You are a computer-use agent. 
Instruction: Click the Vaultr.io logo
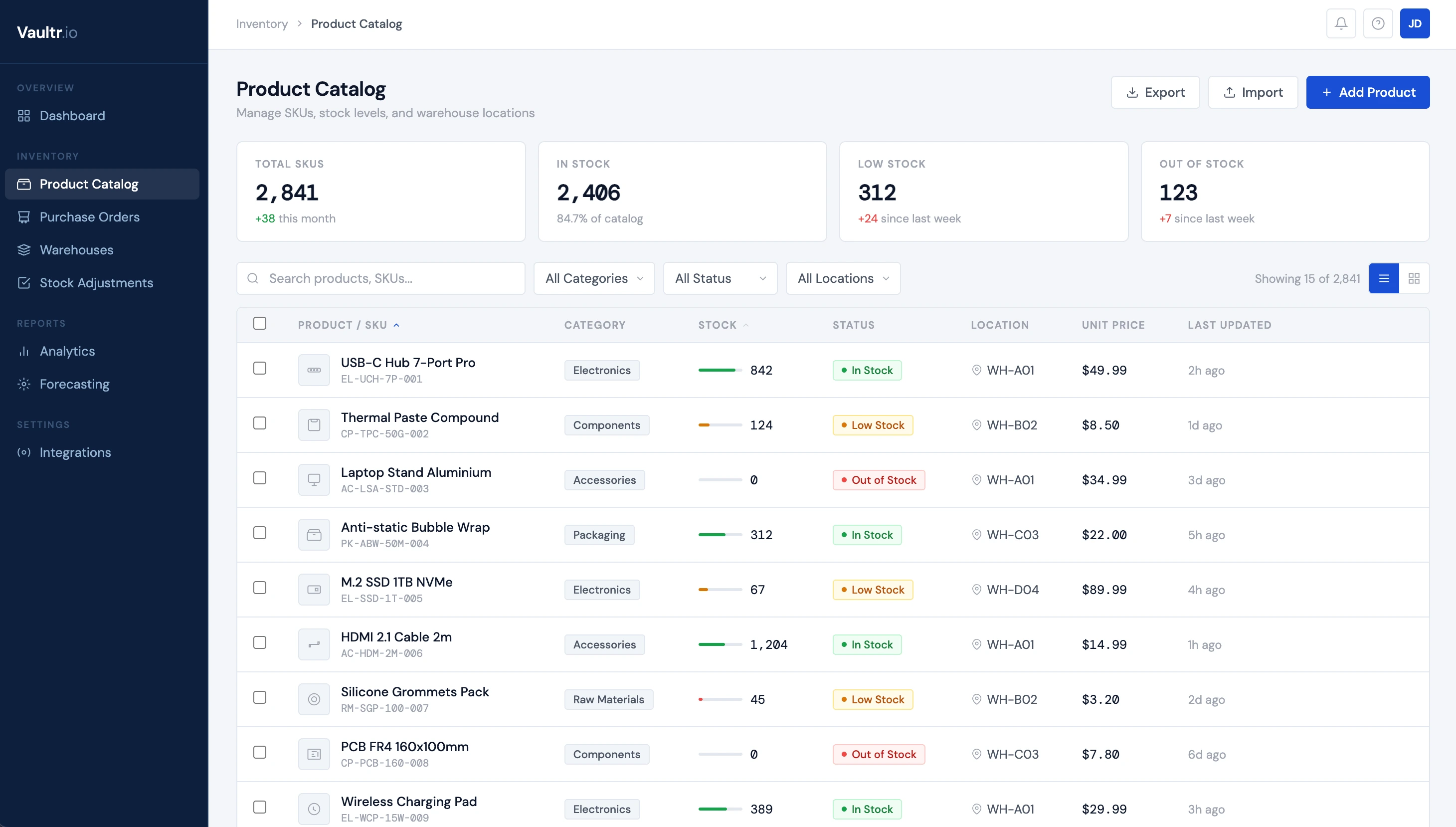click(x=47, y=32)
